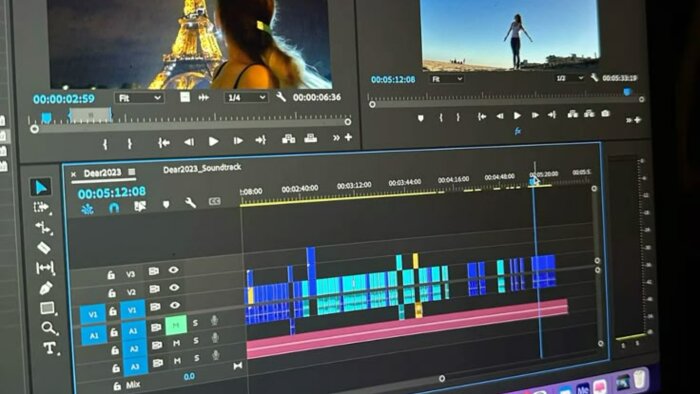This screenshot has width=700, height=394.
Task: Hide the V3 track eye
Action: 174,270
